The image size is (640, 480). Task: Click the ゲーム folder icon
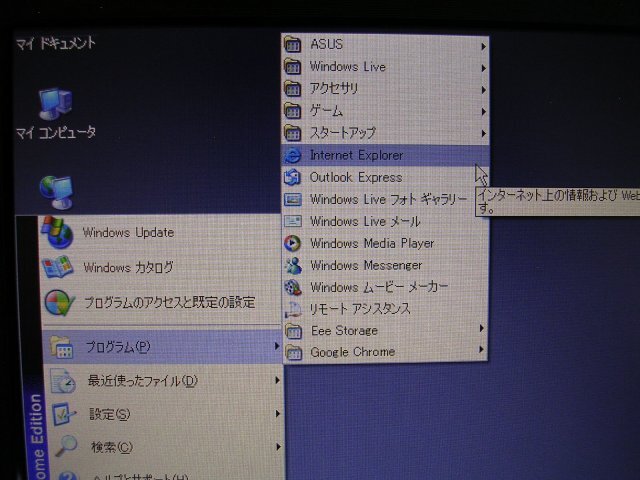[x=293, y=111]
